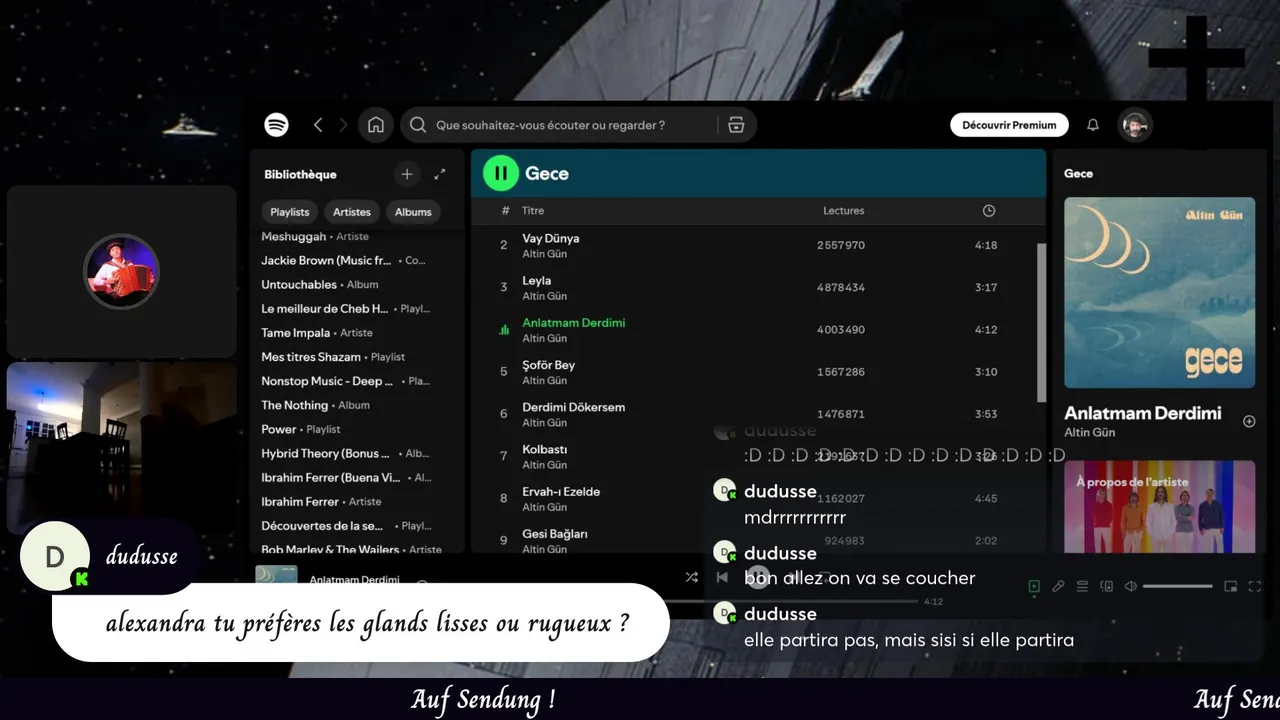Toggle the Now Playing view icon
Screen dimensions: 1280x720
pos(1034,587)
